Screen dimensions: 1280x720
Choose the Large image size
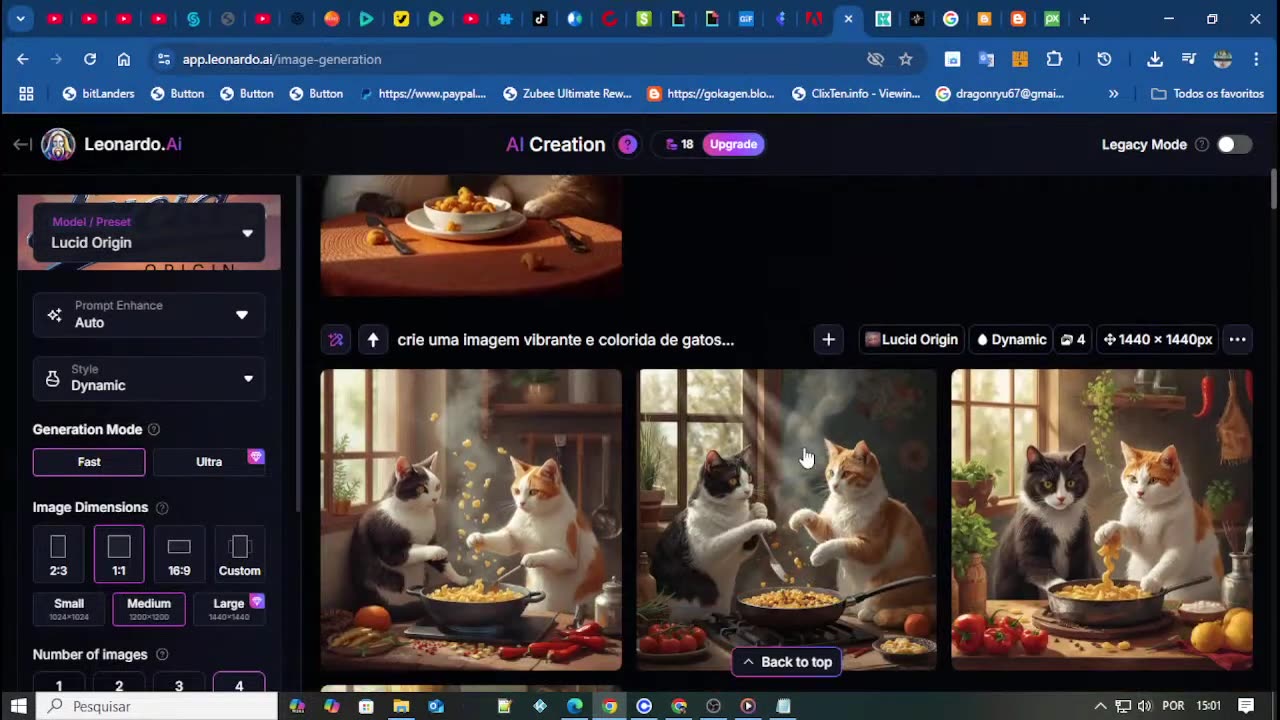(229, 608)
